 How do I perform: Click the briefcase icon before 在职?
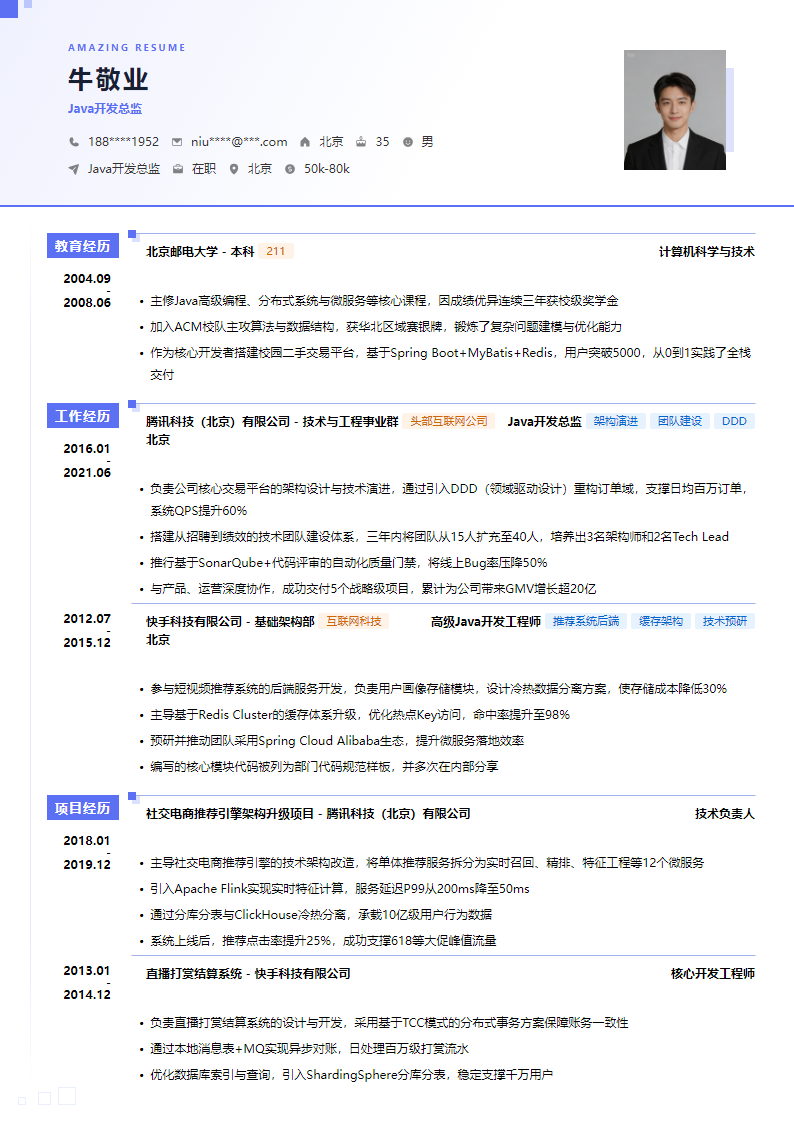178,169
